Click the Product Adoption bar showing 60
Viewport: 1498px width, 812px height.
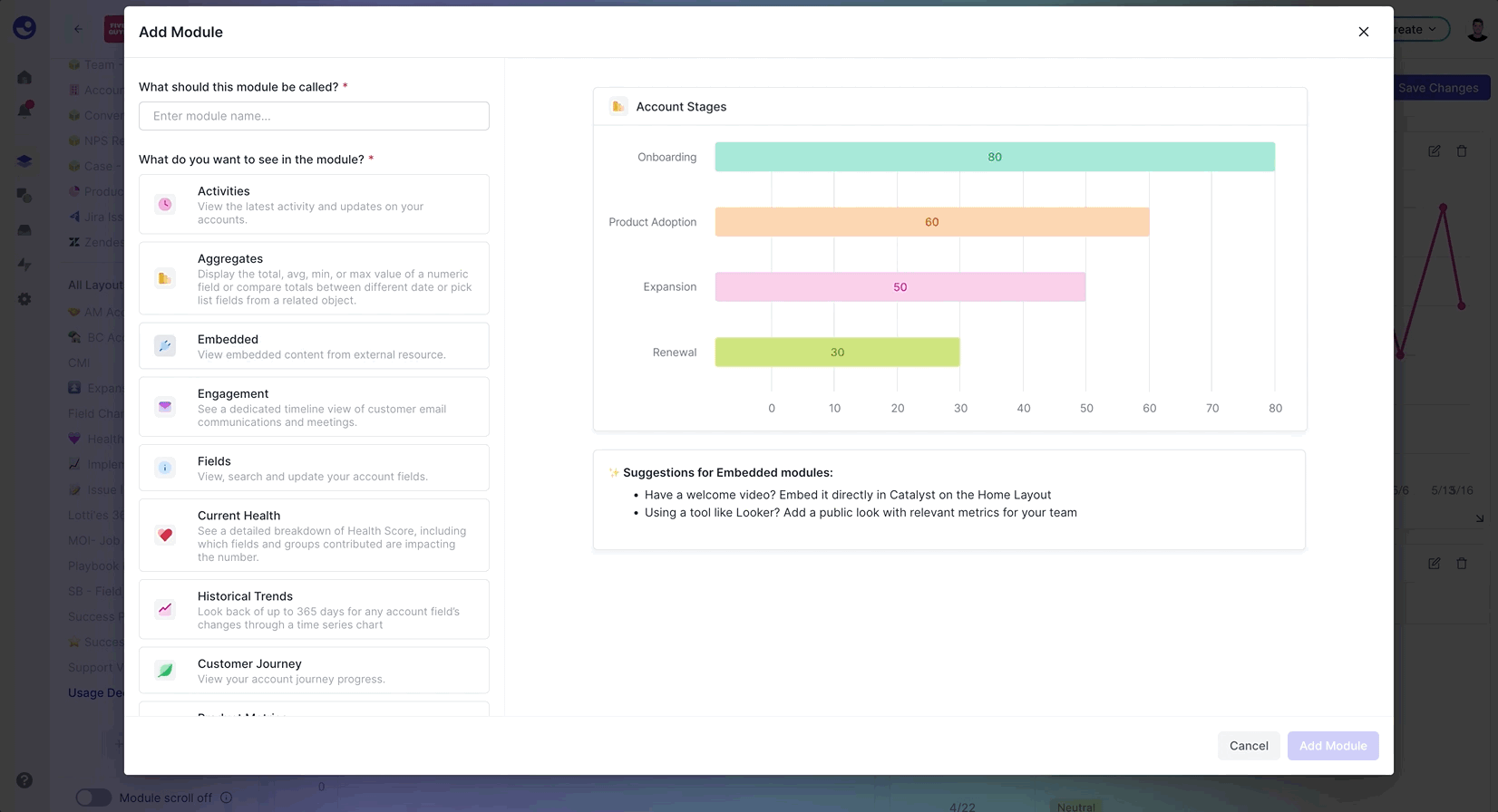tap(932, 222)
